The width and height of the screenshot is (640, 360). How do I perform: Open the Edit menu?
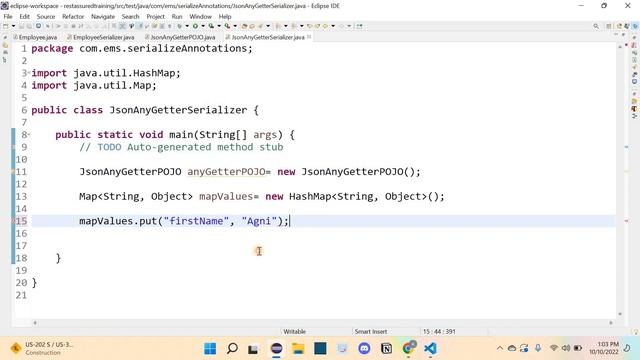[24, 16]
